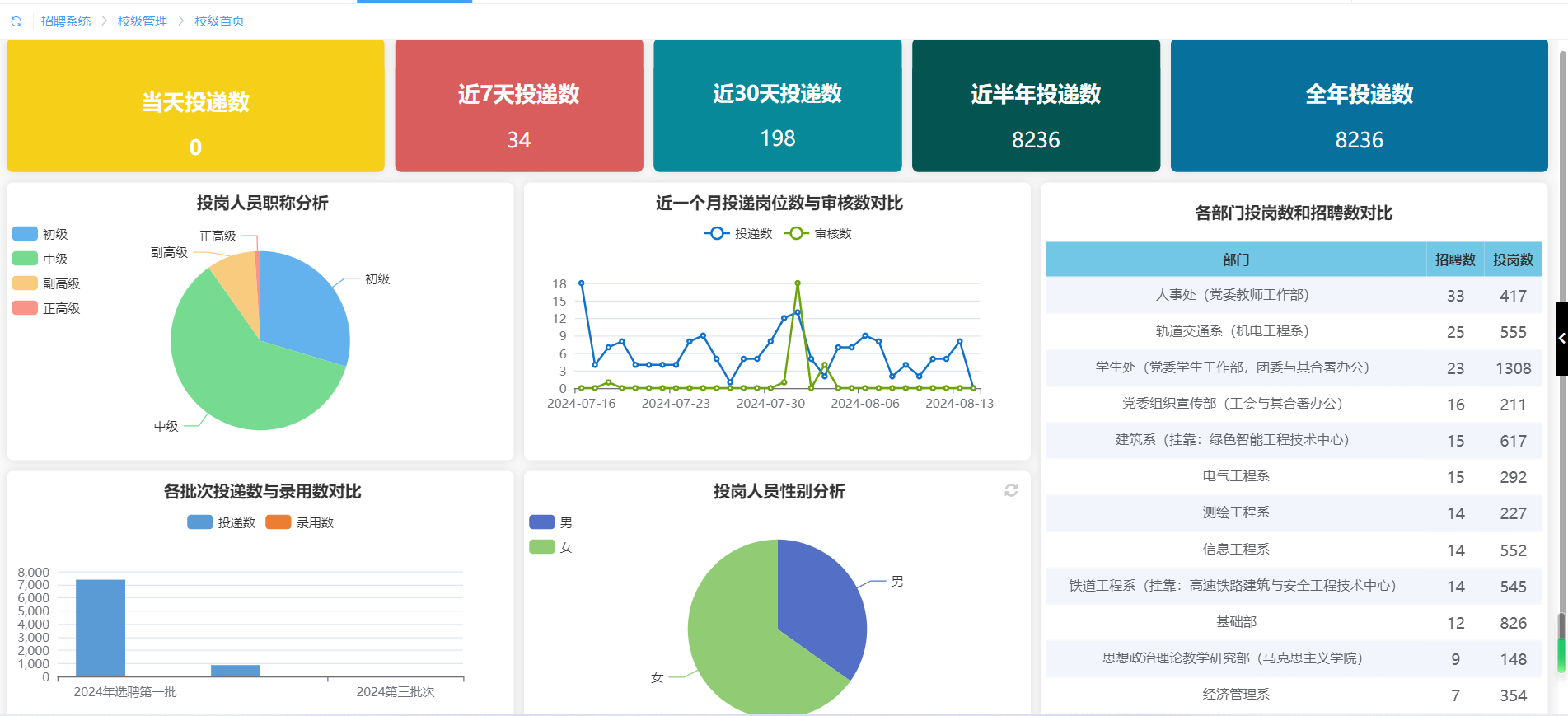Toggle 副高级 legend in job title pie
Viewport: 1568px width, 716px height.
46,283
